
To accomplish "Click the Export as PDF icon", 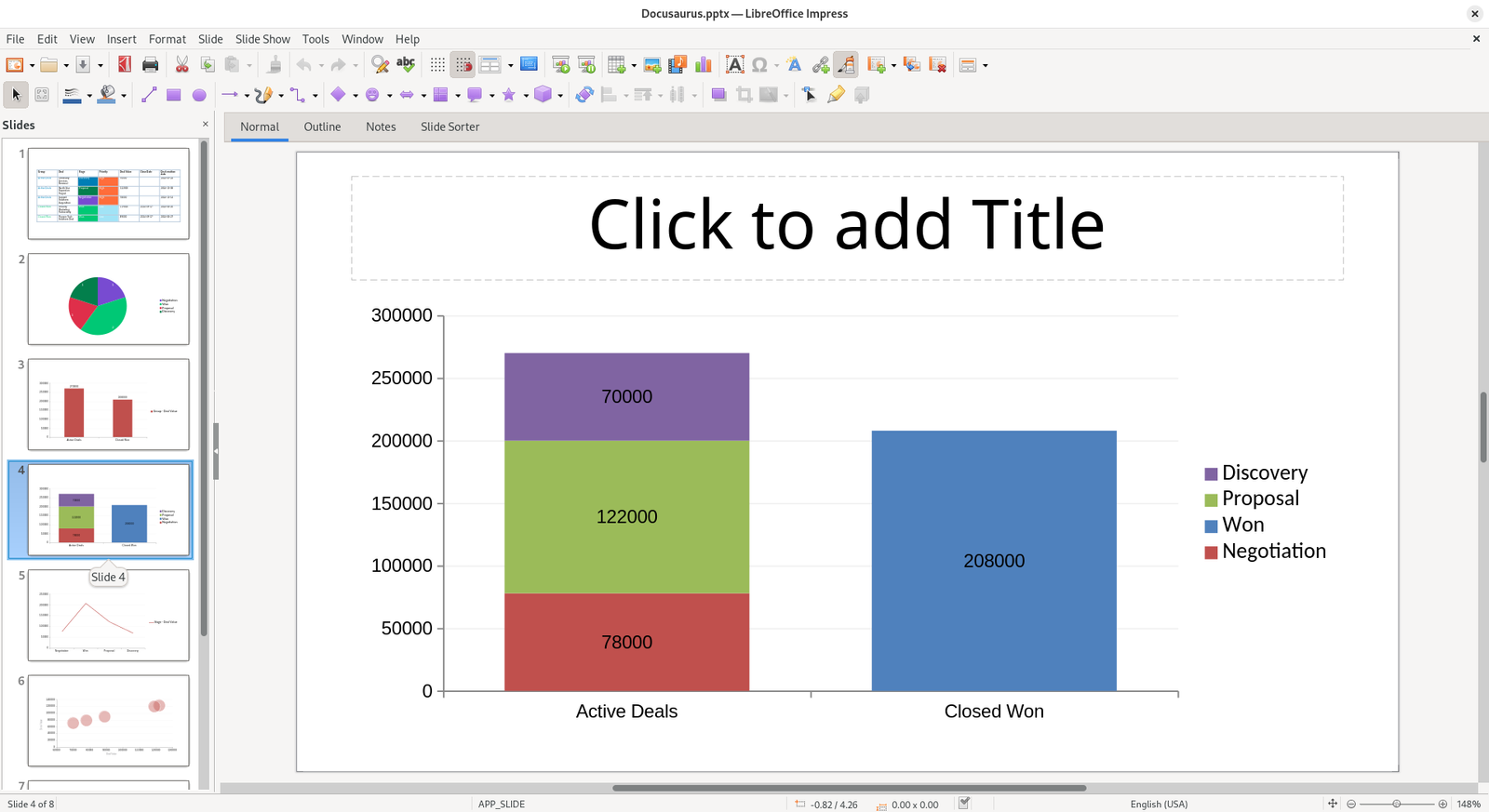I will coord(125,64).
